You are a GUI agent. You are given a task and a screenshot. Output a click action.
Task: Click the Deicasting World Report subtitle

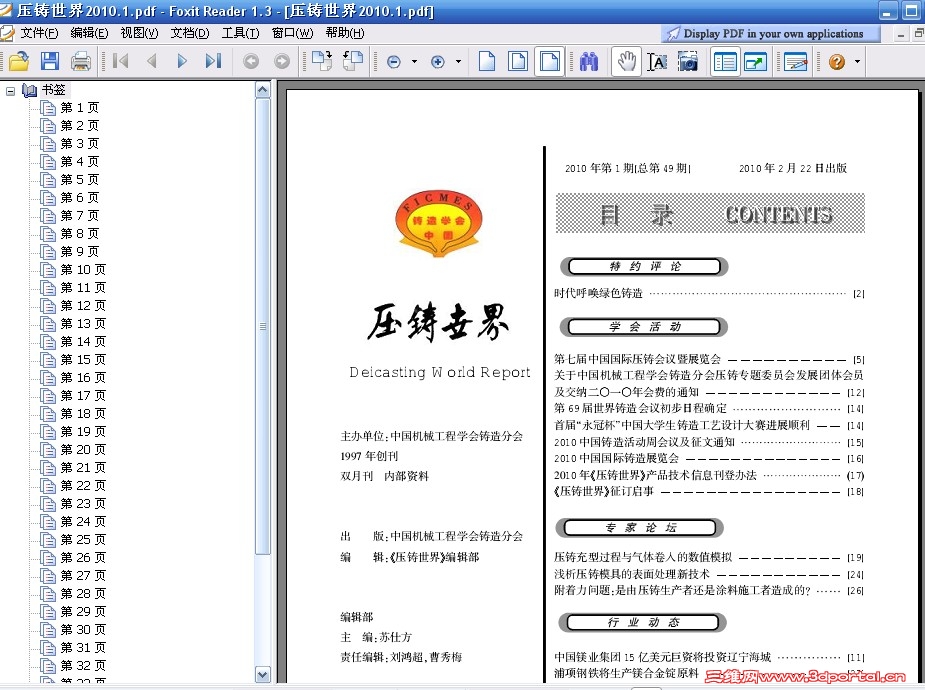coord(440,372)
